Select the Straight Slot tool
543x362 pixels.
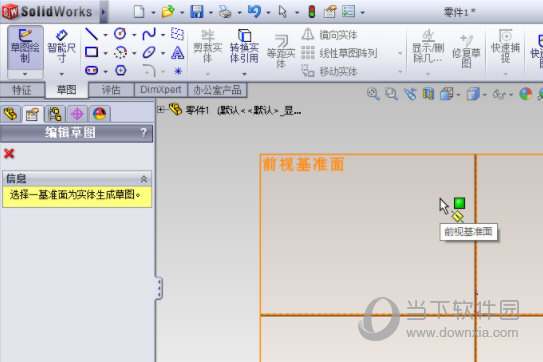(x=91, y=71)
